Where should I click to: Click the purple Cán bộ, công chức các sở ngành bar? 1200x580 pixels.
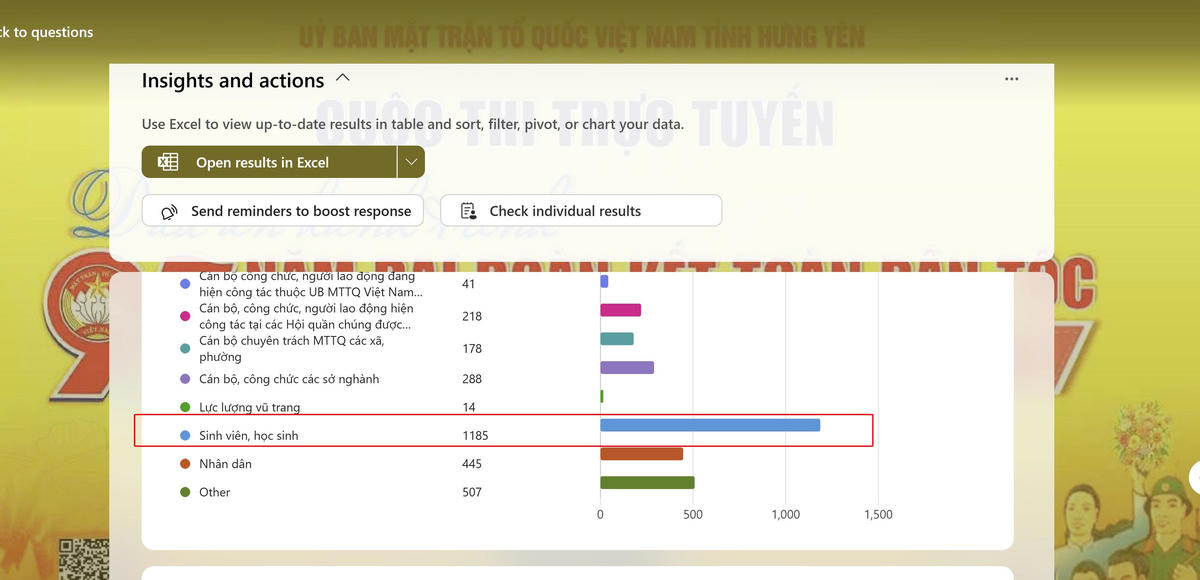(x=626, y=368)
